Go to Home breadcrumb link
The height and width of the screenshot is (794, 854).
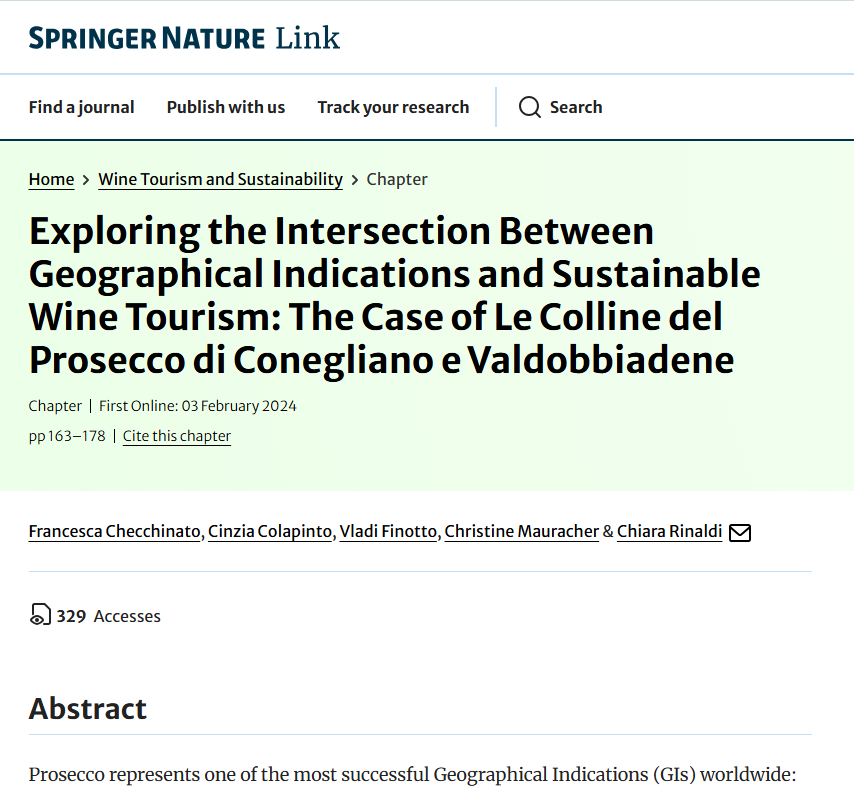click(x=51, y=179)
